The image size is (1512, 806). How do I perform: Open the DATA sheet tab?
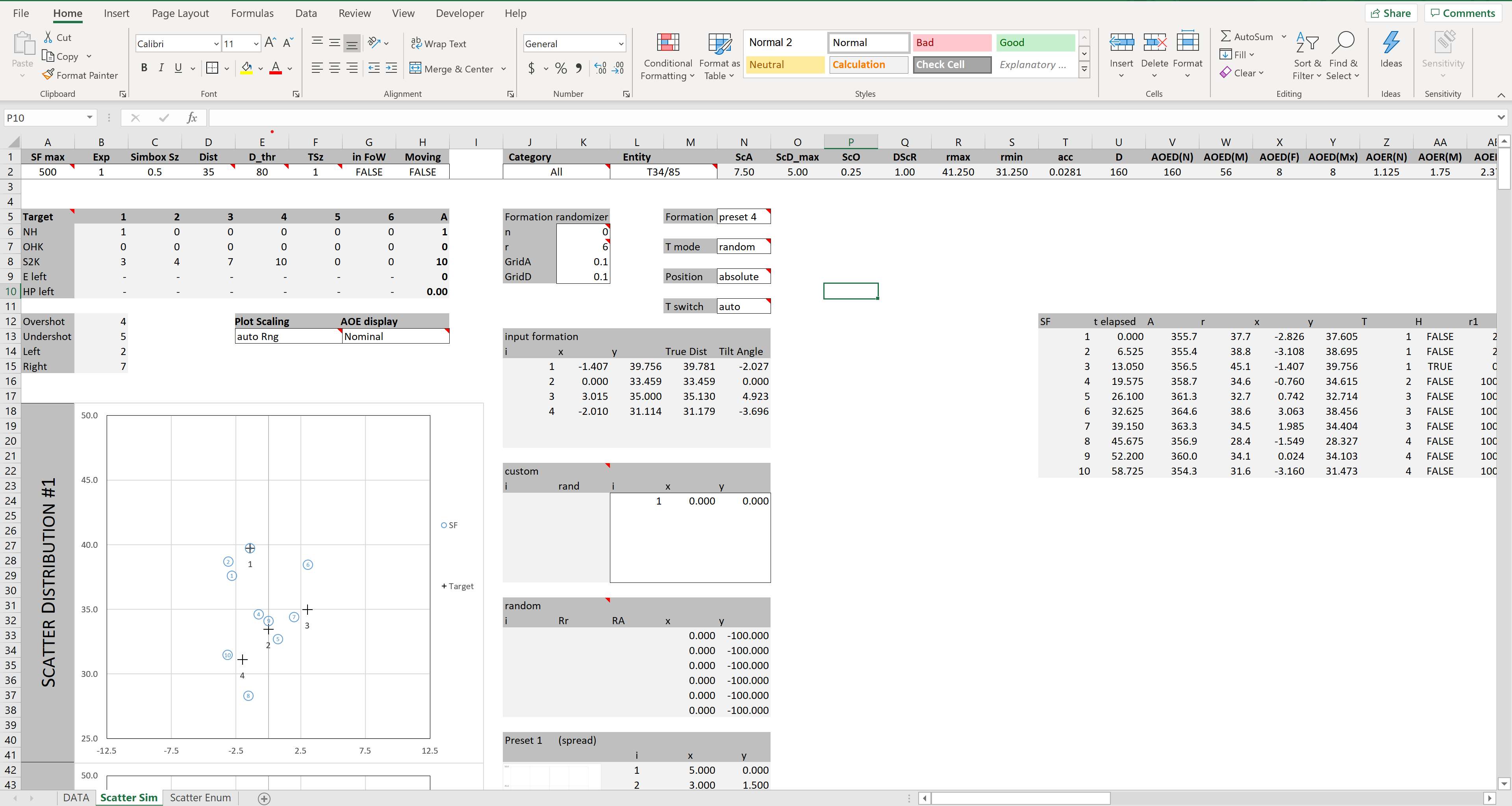tap(76, 798)
